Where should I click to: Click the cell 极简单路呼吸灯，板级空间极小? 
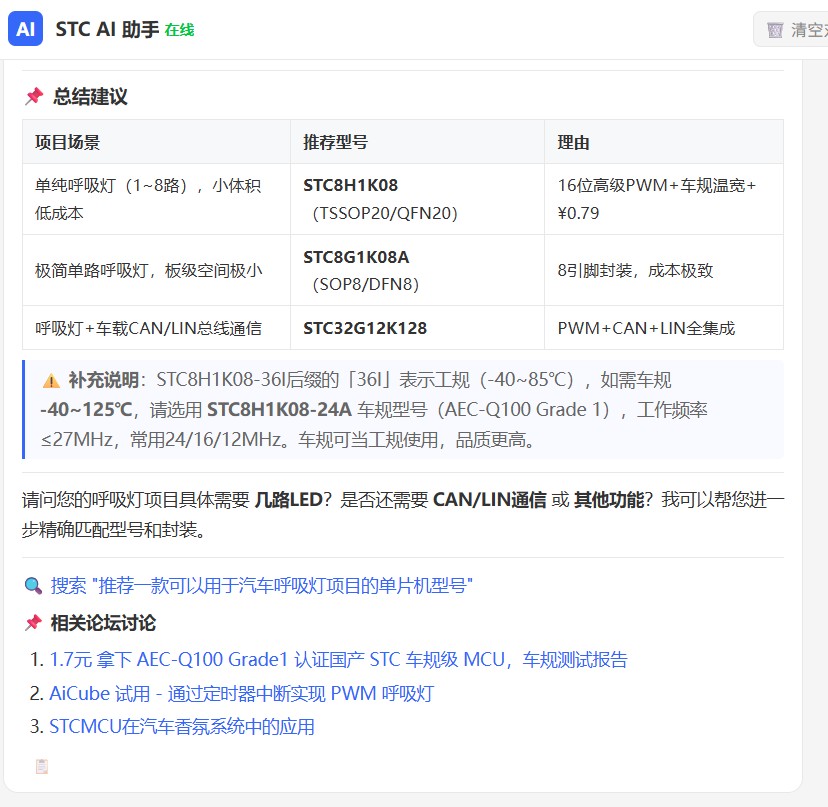(156, 270)
